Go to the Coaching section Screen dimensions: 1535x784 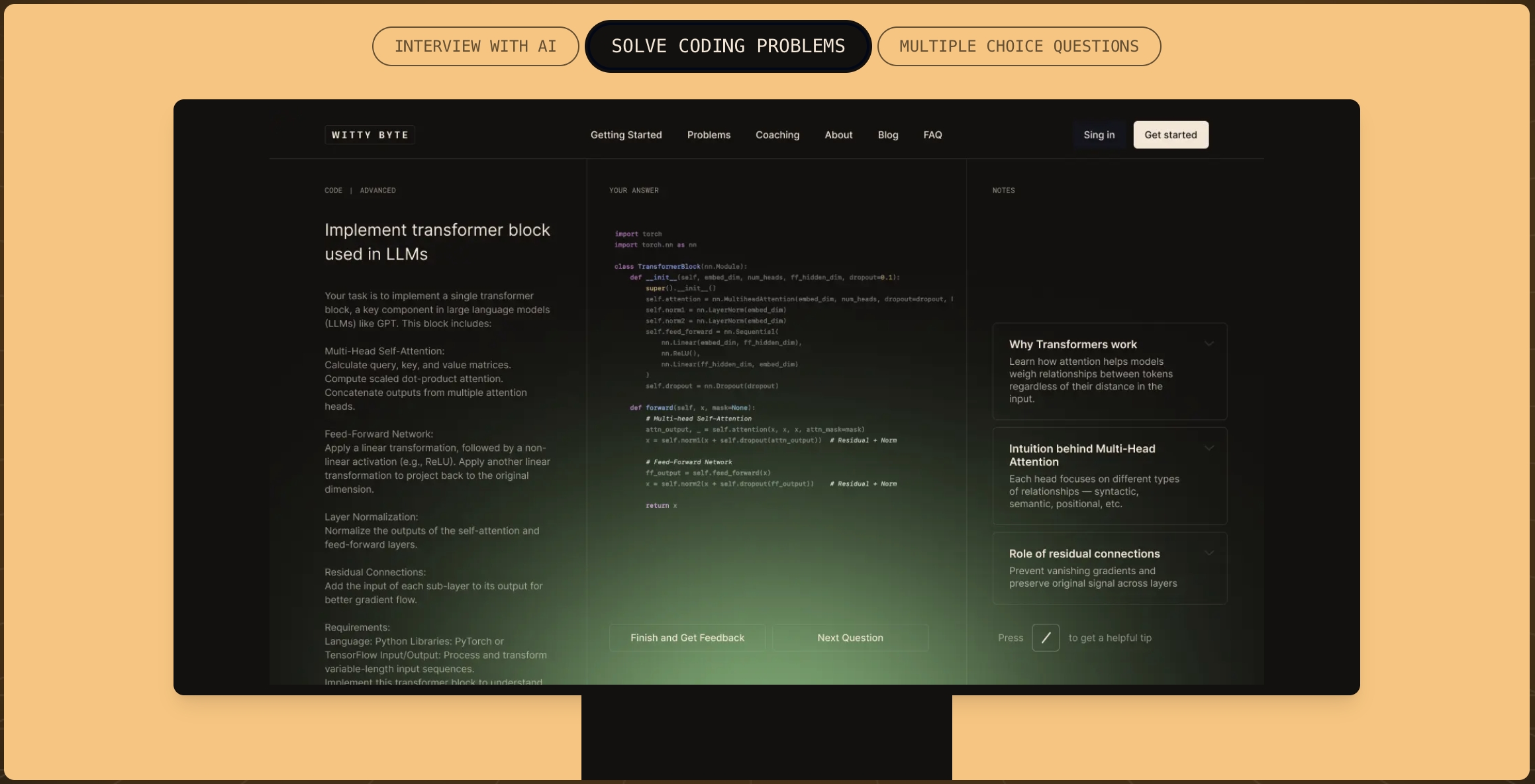point(777,134)
